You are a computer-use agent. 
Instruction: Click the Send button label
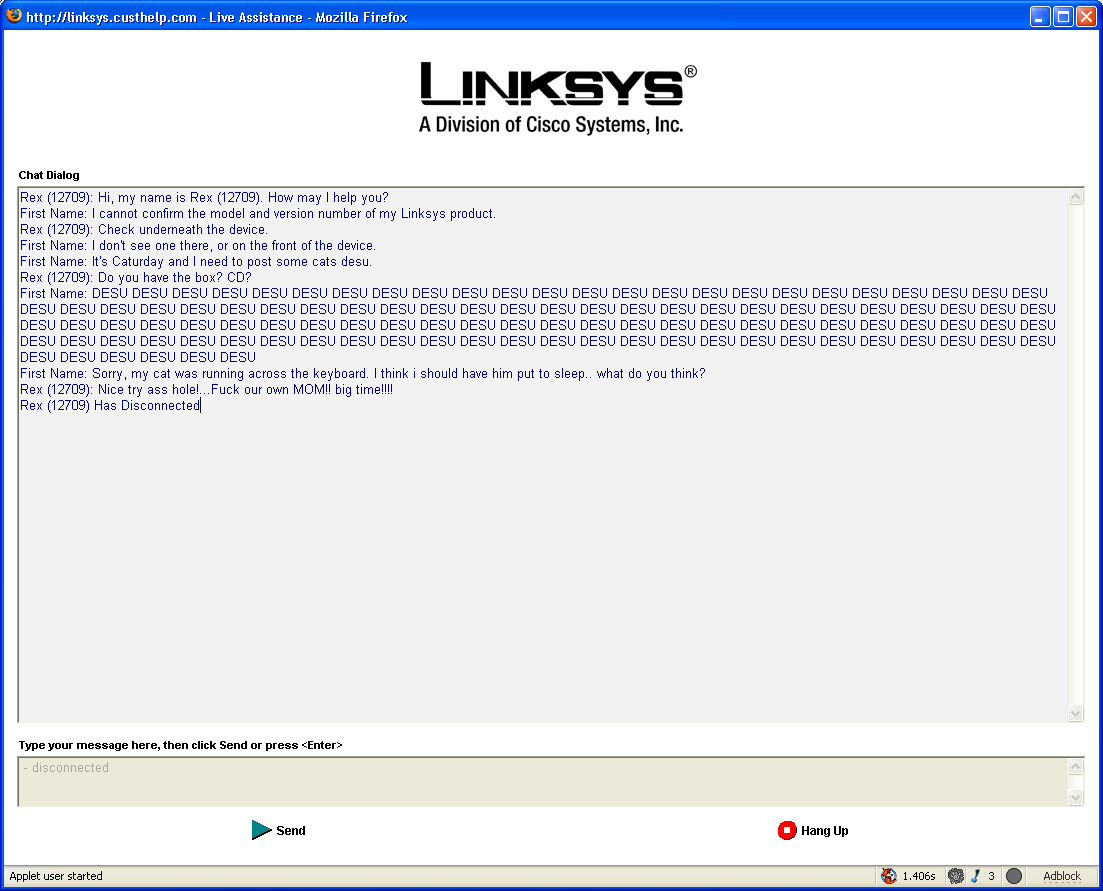point(291,831)
